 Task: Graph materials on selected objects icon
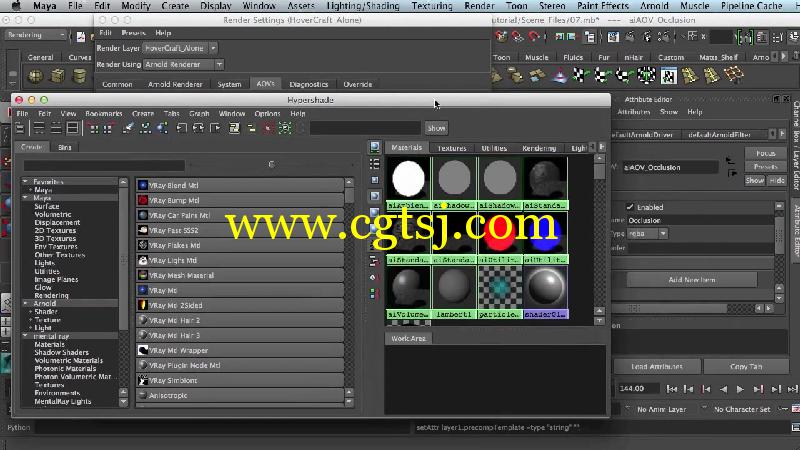pyautogui.click(x=162, y=128)
